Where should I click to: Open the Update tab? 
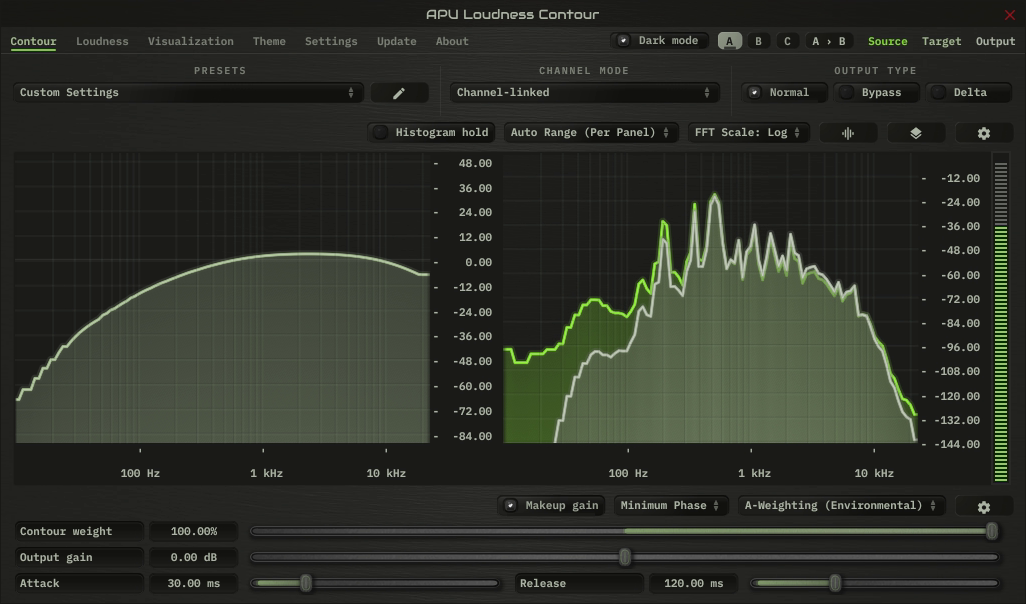(x=397, y=41)
